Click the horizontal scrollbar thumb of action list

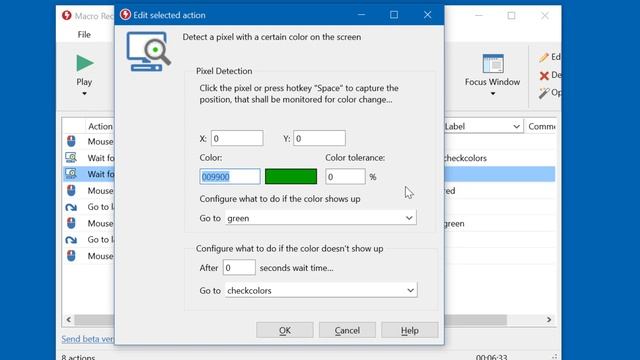point(291,320)
